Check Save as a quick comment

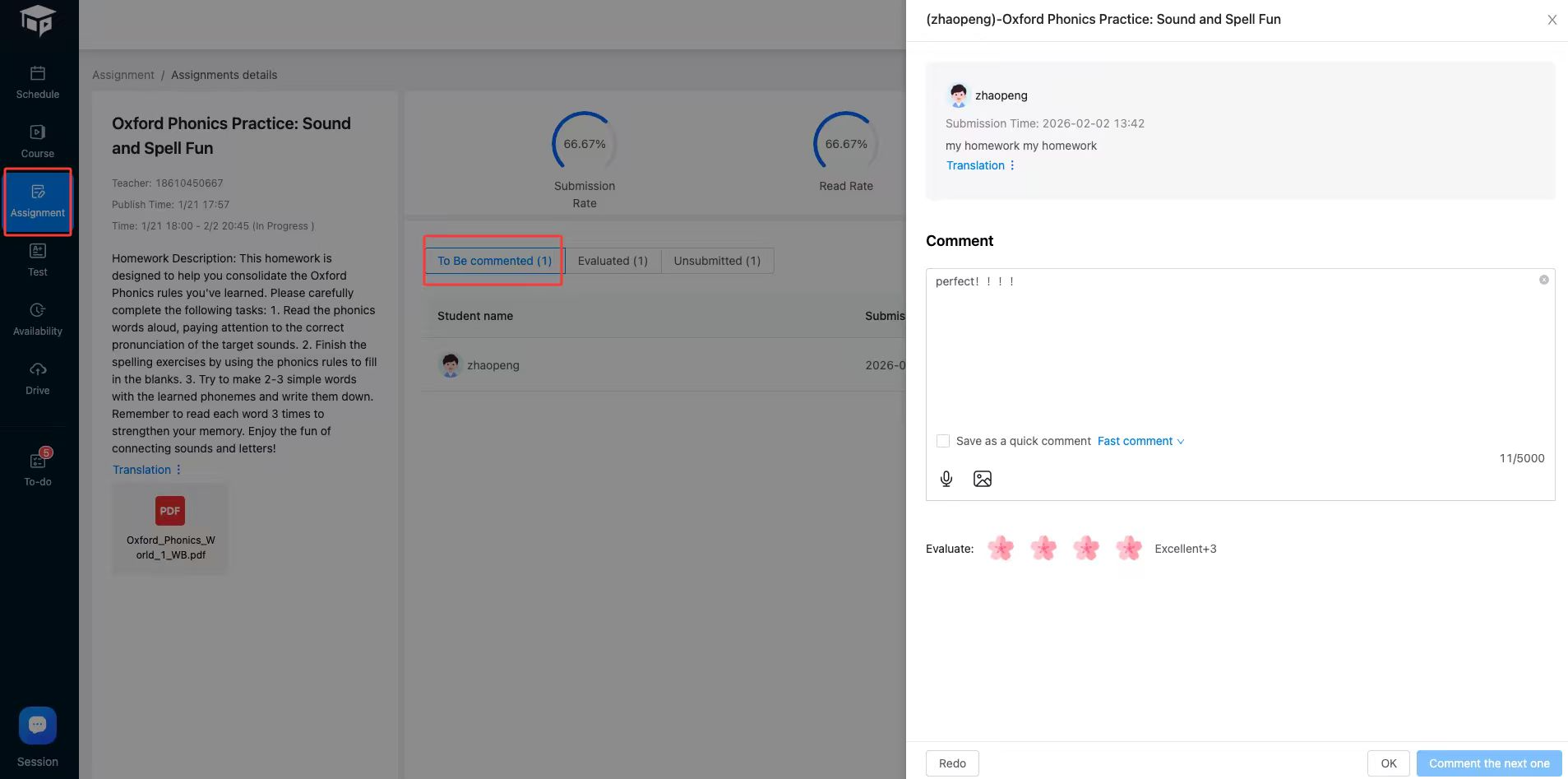943,441
